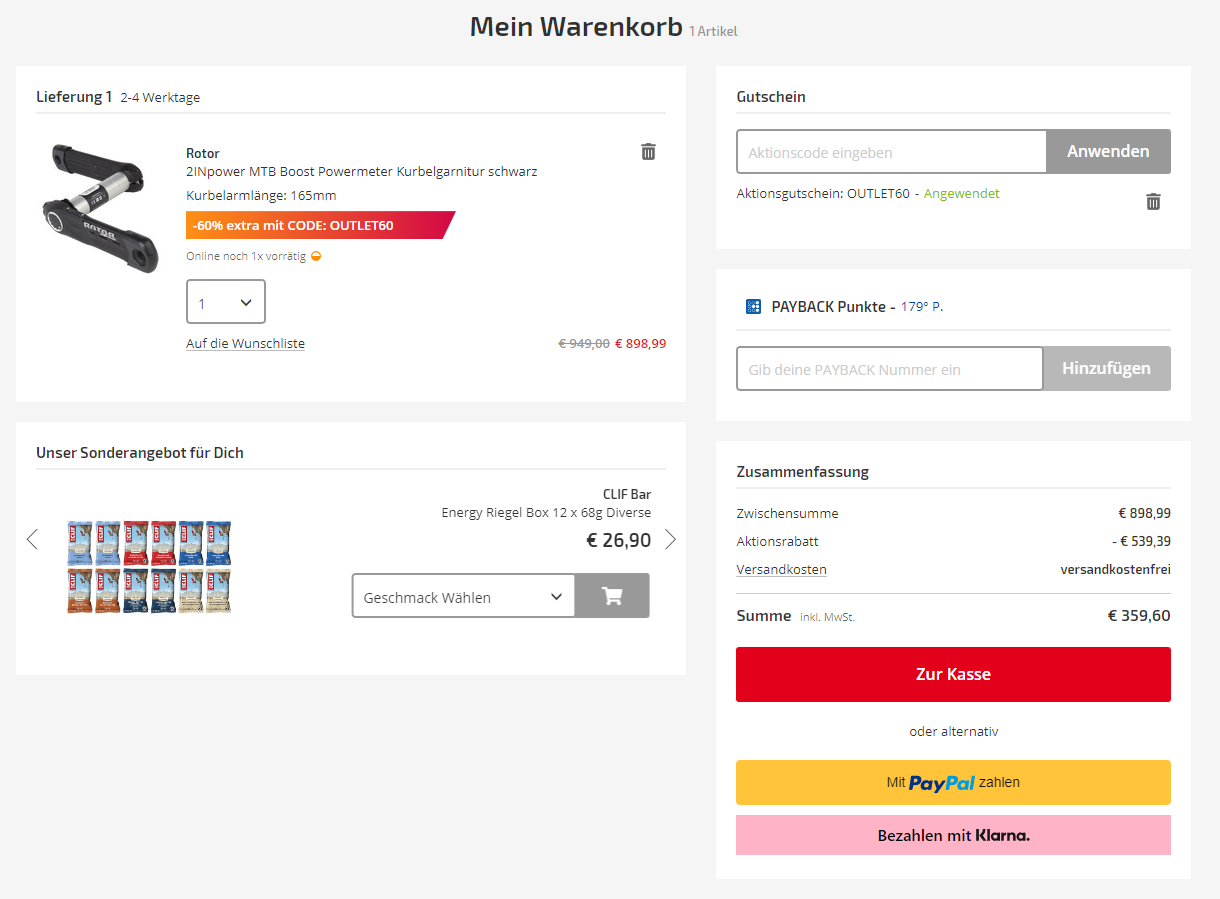The height and width of the screenshot is (899, 1220).
Task: Click the orange low-stock indicator icon
Action: point(316,256)
